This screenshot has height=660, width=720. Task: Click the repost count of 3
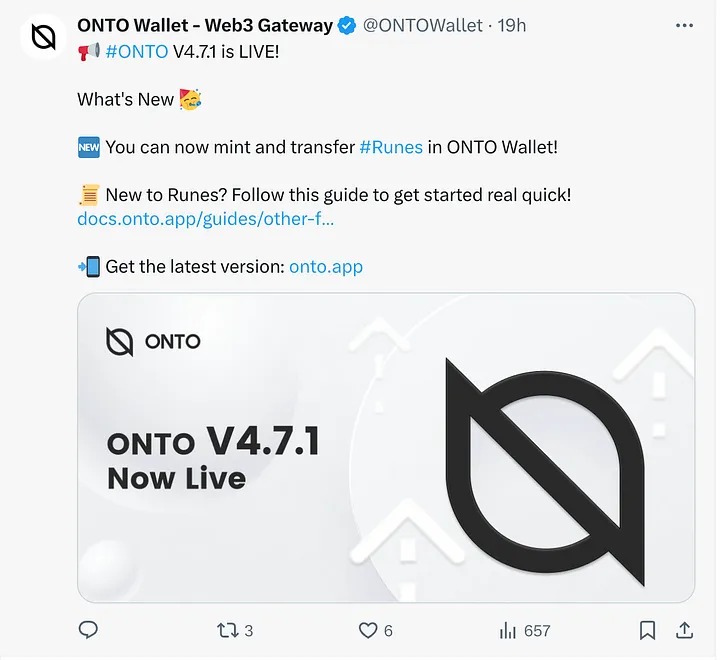(x=249, y=630)
